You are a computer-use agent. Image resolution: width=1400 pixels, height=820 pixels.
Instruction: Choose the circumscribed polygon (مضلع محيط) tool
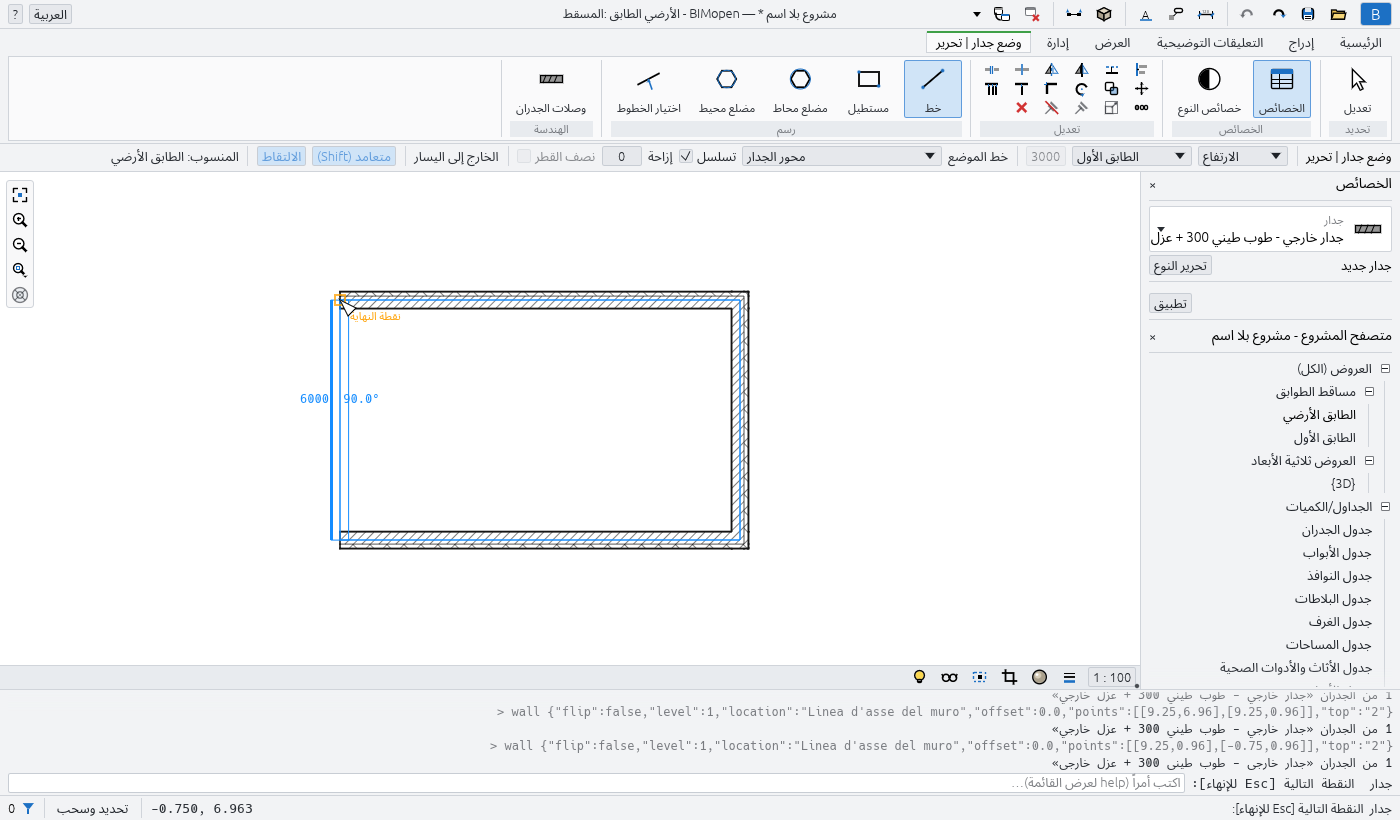tap(727, 89)
